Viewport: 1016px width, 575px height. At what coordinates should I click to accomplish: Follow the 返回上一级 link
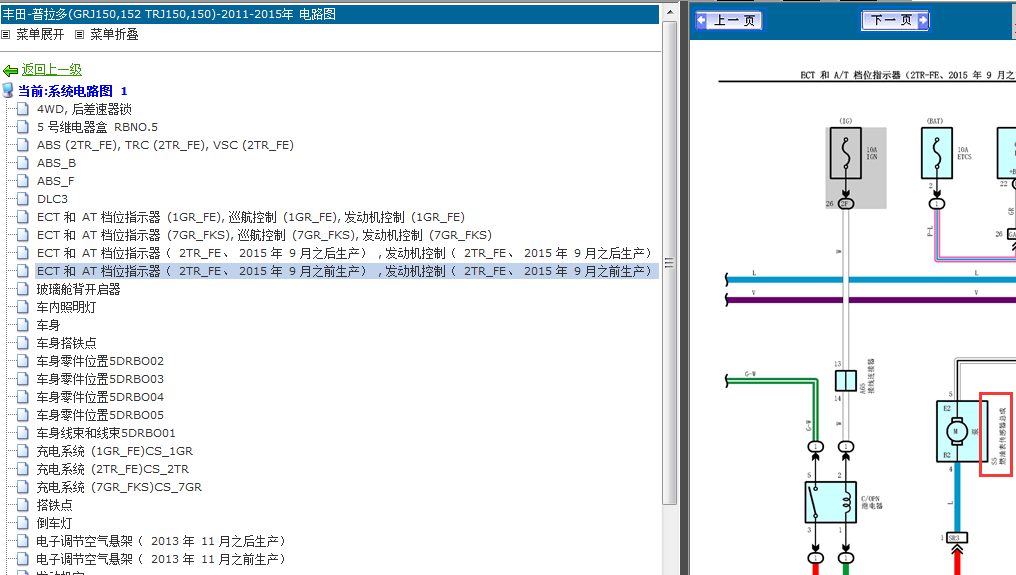[x=52, y=69]
